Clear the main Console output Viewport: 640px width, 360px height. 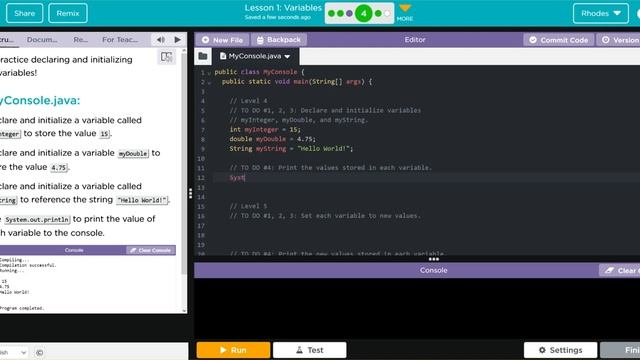point(620,270)
